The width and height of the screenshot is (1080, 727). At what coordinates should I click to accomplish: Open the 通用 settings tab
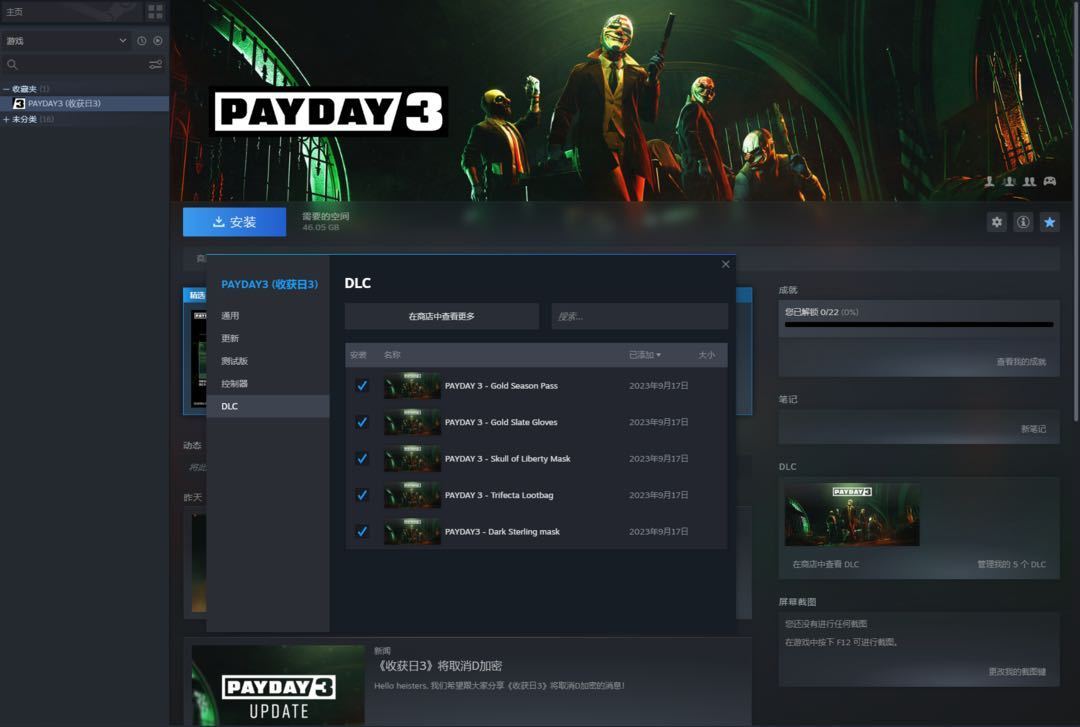(268, 316)
